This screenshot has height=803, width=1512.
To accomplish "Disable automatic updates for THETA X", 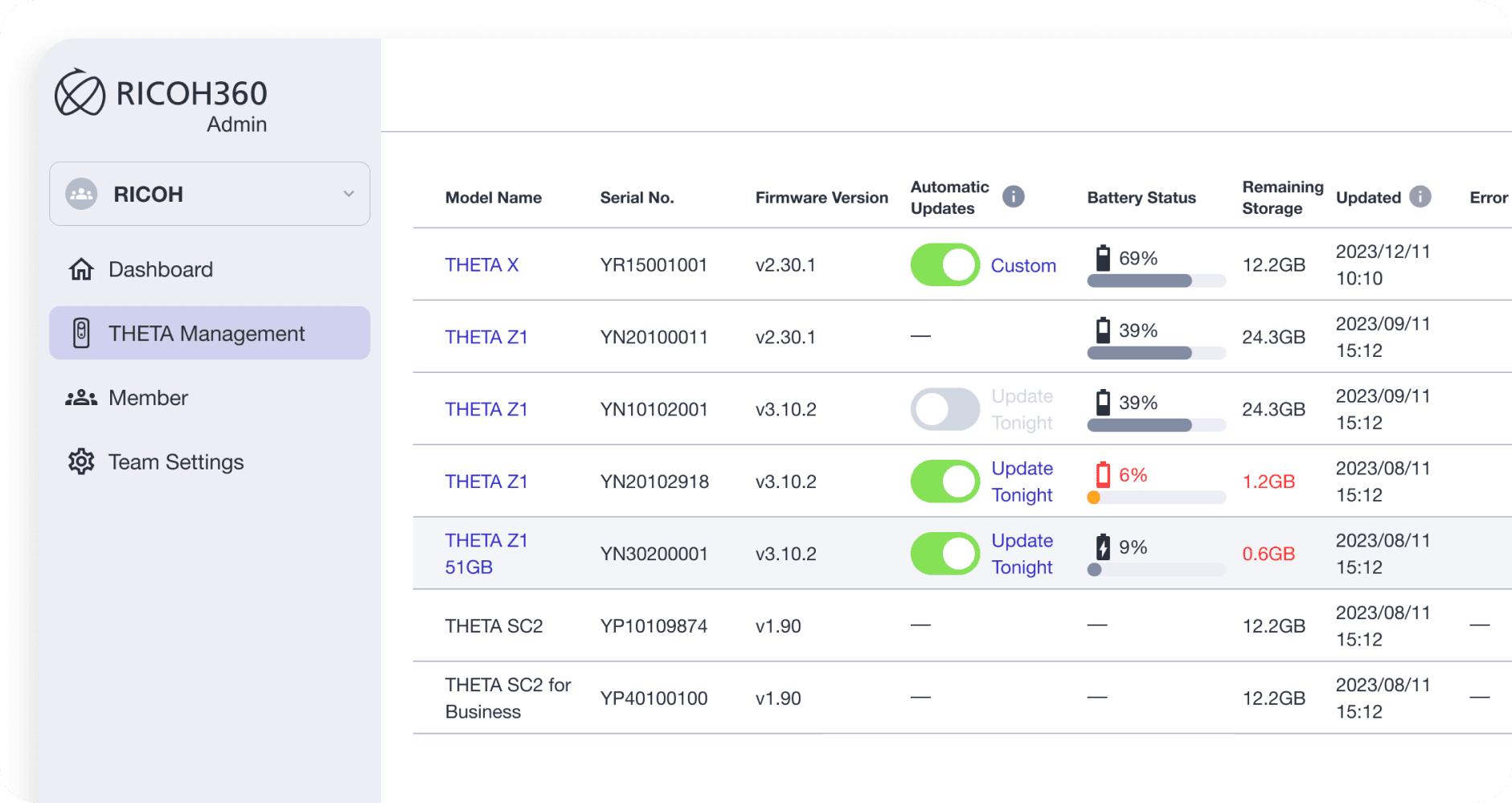I will pos(944,264).
